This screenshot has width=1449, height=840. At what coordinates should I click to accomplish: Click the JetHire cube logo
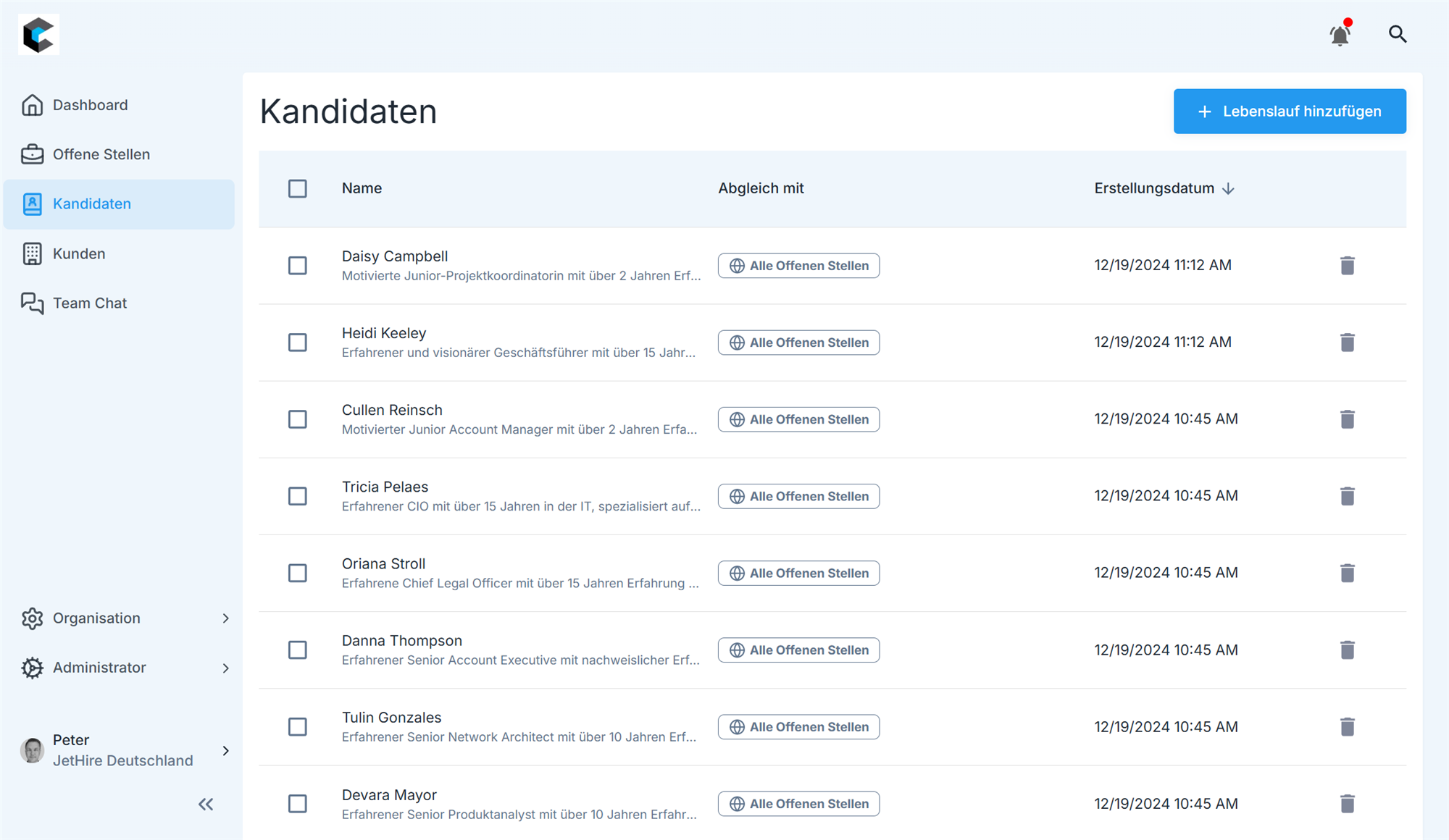[39, 34]
